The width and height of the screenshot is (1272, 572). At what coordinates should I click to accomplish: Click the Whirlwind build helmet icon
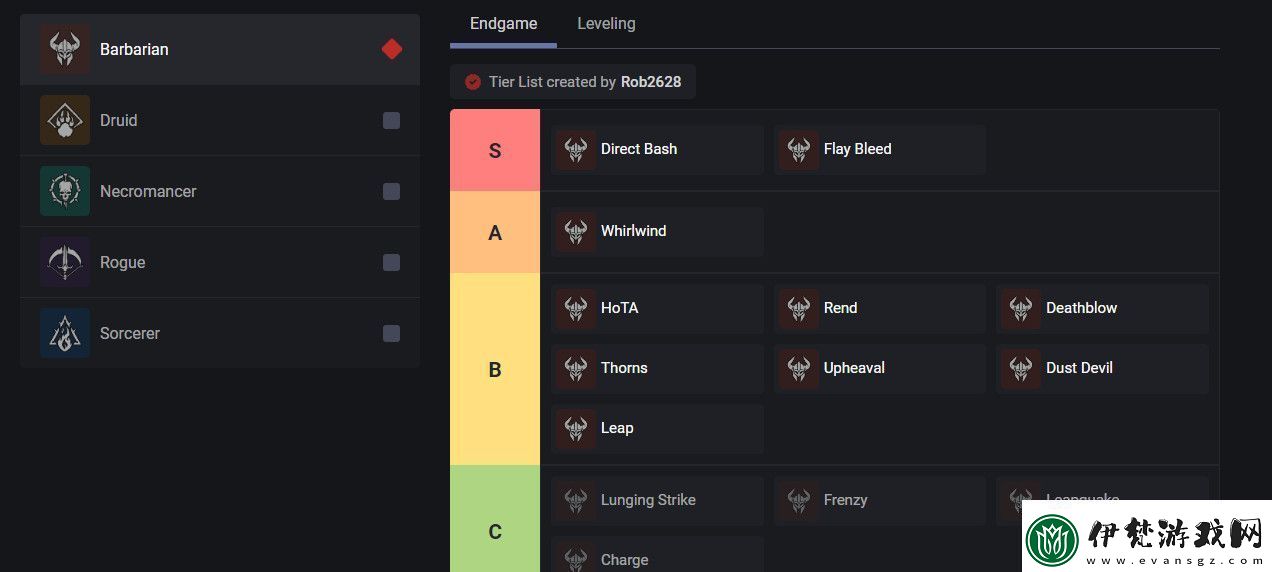click(576, 232)
